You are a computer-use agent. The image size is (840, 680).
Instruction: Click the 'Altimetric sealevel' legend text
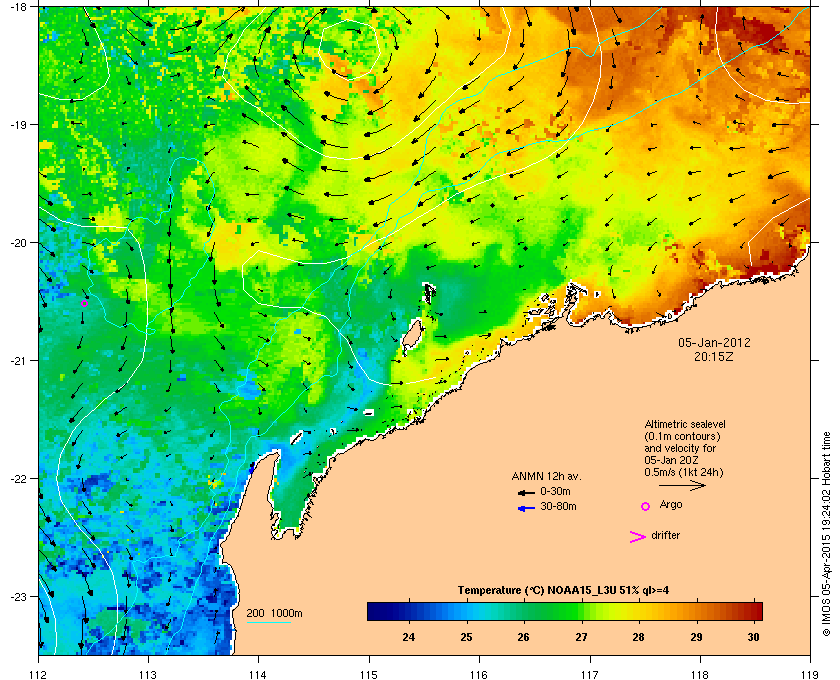click(685, 424)
